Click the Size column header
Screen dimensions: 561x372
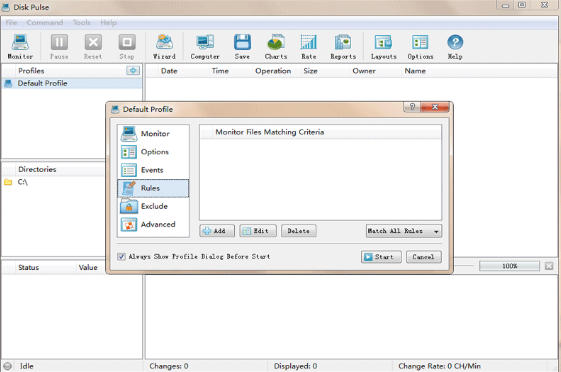point(310,71)
